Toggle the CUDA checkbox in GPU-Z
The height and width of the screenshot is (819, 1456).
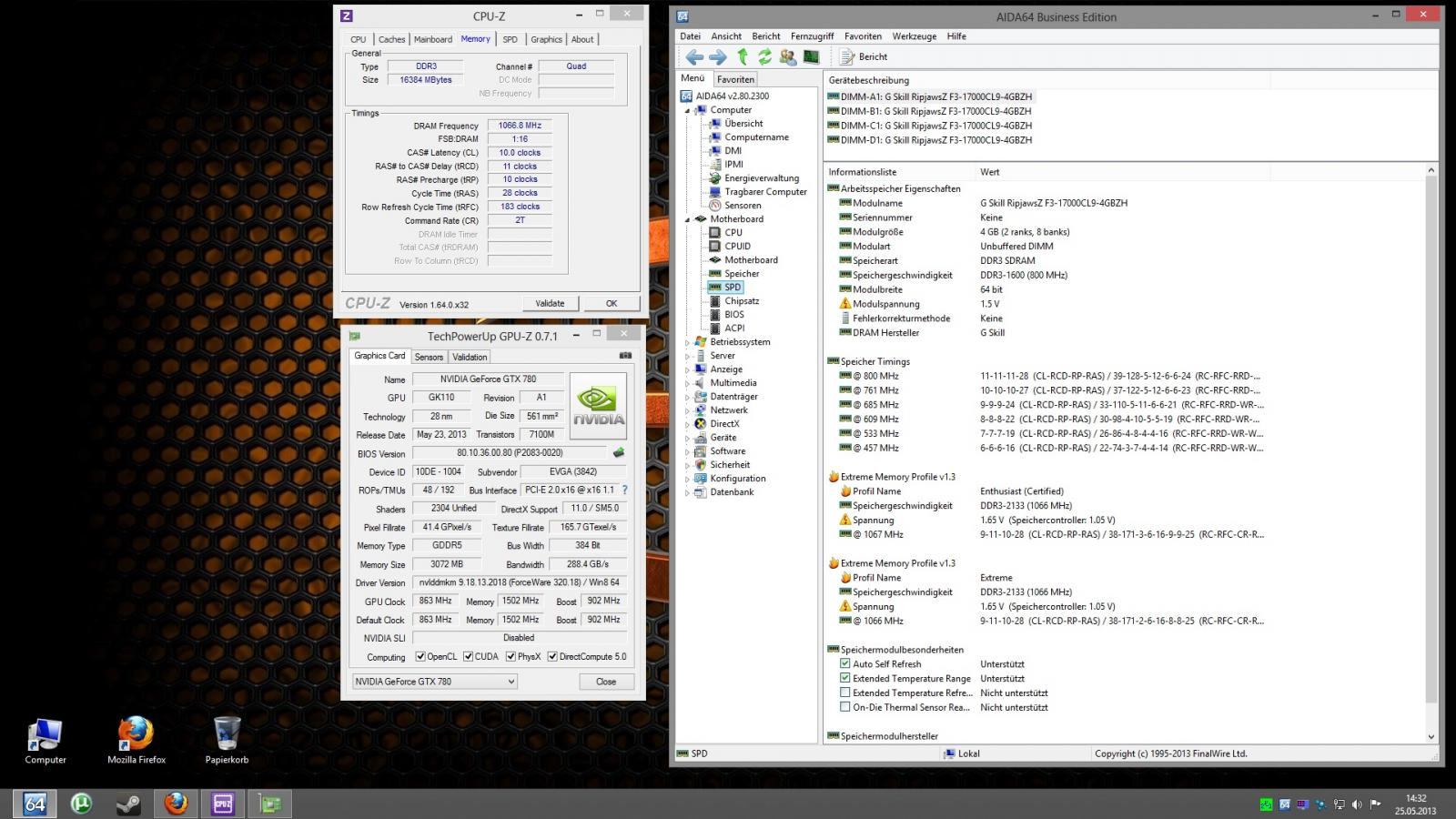tap(468, 657)
